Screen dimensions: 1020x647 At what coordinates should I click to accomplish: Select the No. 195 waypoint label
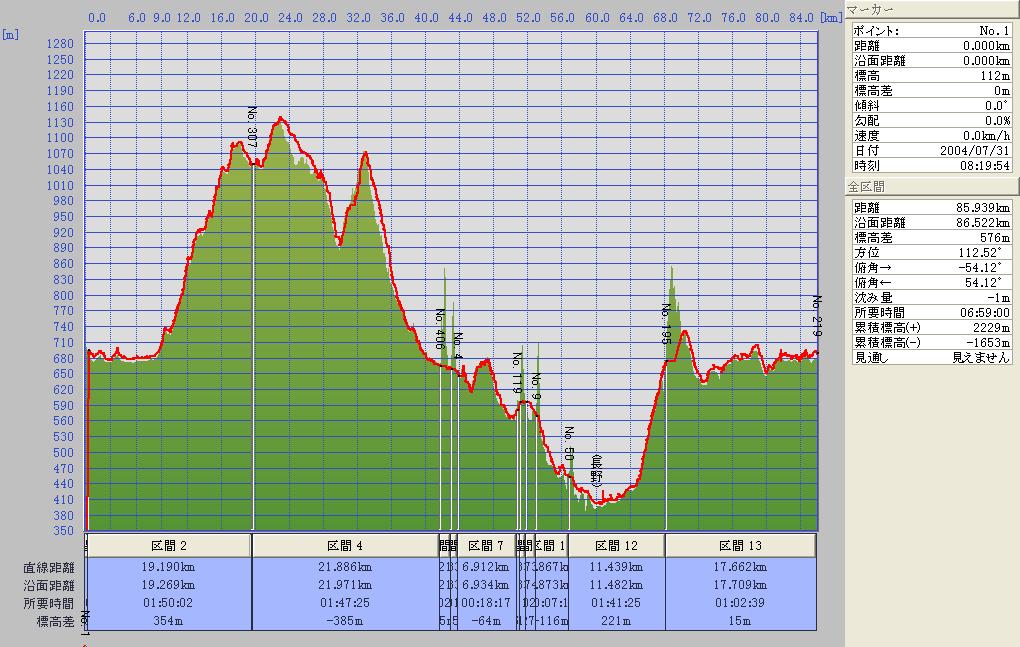666,325
